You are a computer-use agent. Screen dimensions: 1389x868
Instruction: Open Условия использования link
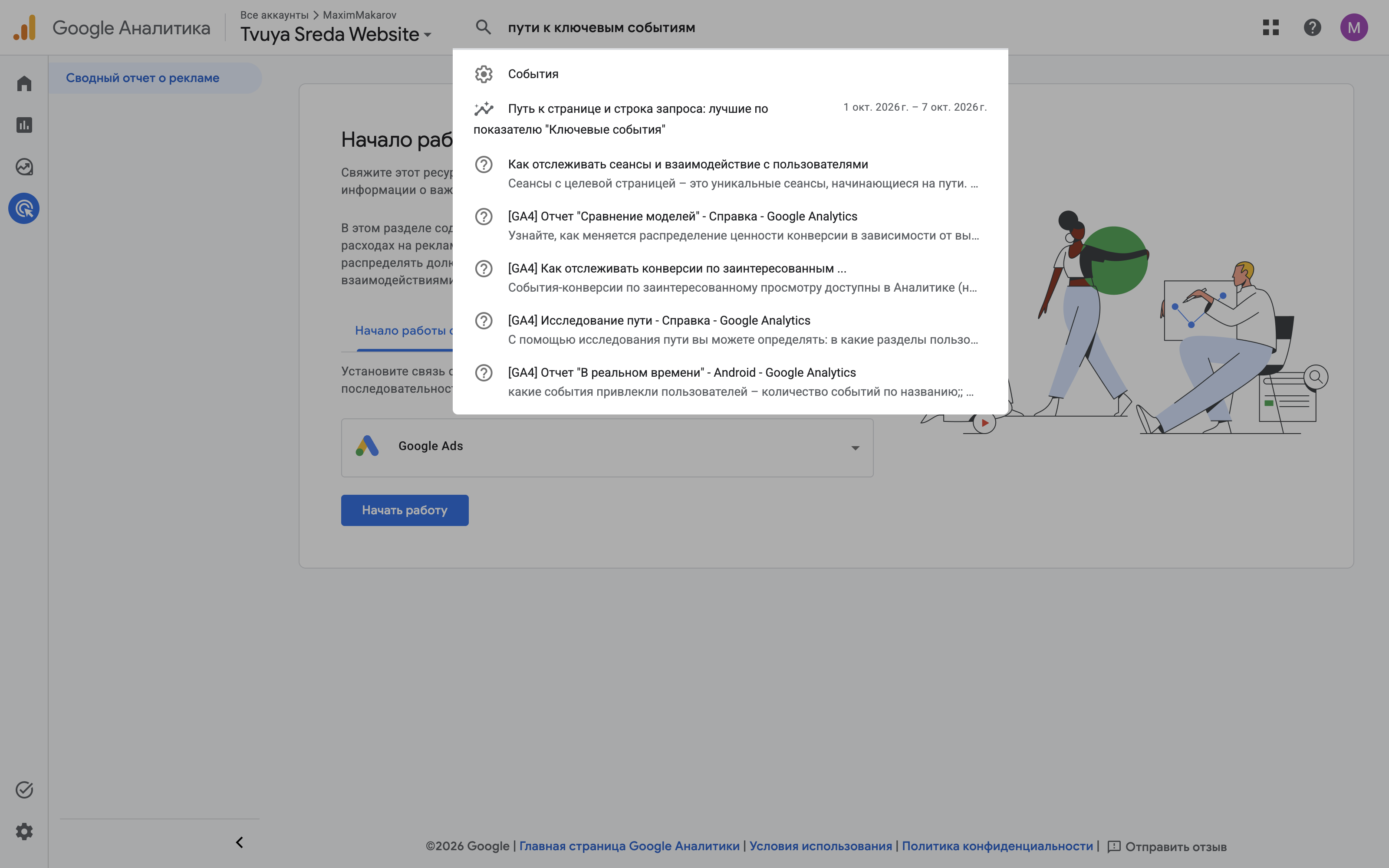[x=821, y=846]
